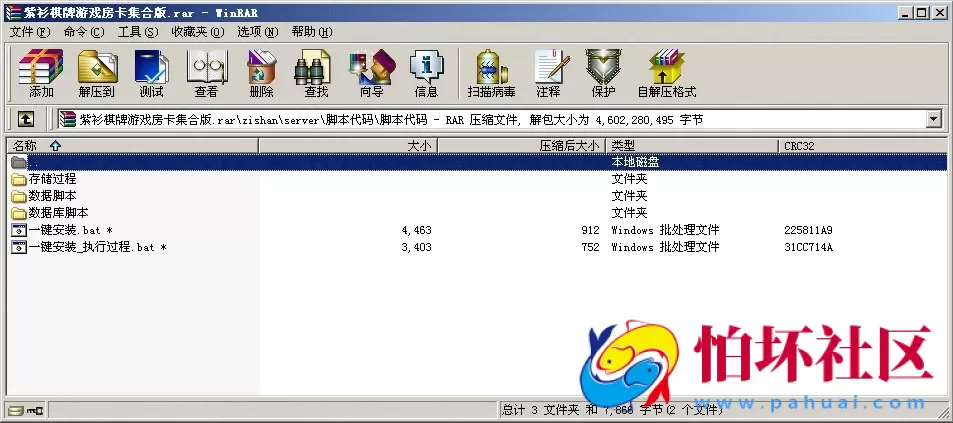Click the 一键安装.bat file icon
The image size is (953, 423).
(19, 230)
